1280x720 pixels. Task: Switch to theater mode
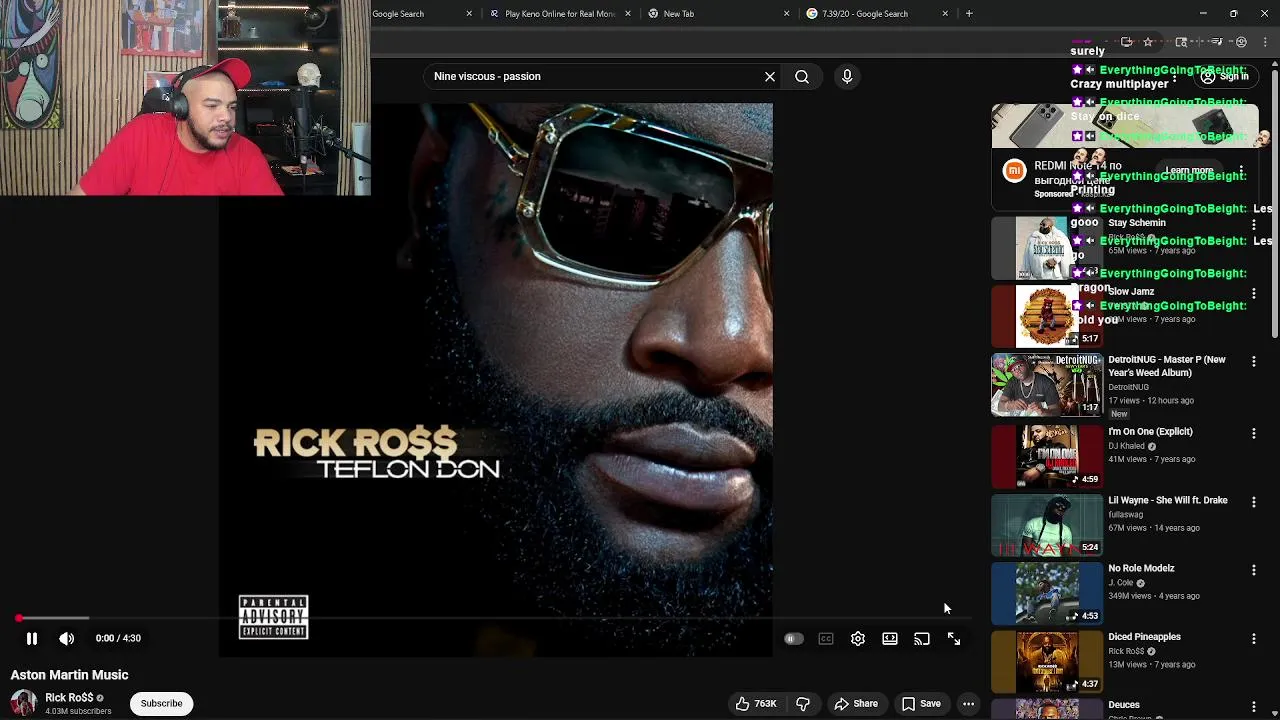point(890,639)
